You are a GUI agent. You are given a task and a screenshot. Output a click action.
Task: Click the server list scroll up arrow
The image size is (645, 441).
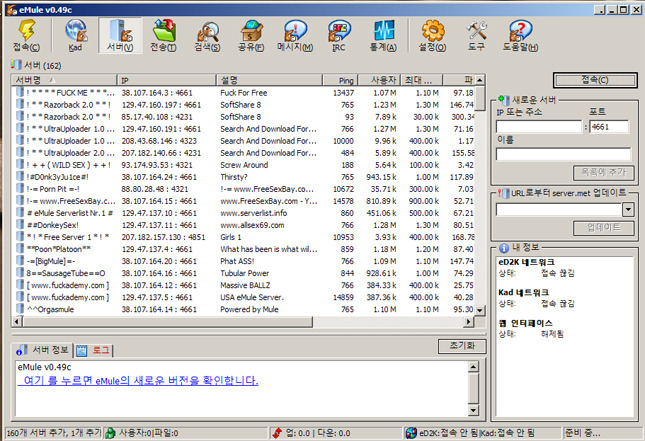[480, 80]
